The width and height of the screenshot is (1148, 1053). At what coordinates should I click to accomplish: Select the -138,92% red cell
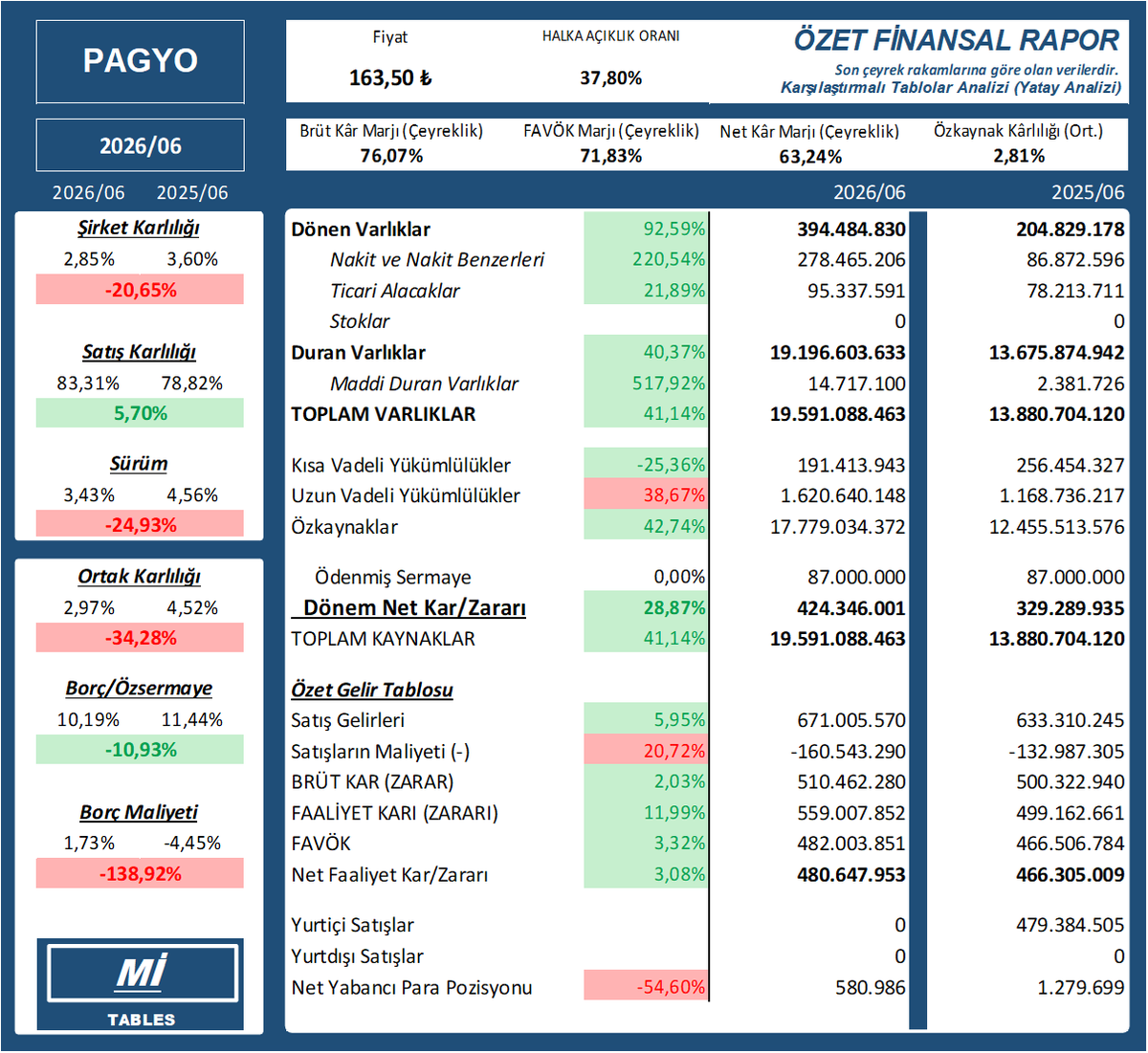[x=141, y=874]
